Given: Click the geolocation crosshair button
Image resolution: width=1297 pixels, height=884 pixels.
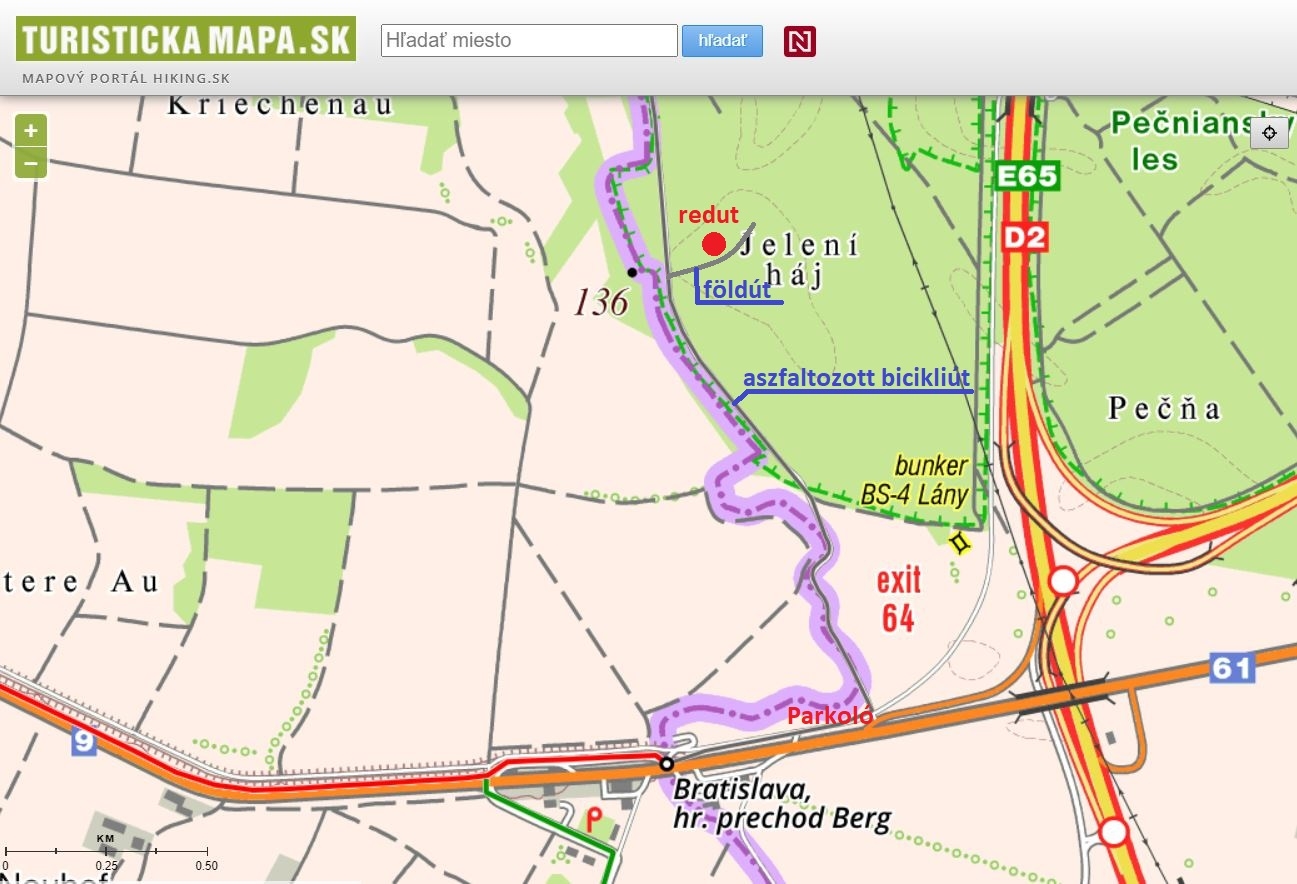Looking at the screenshot, I should 1269,133.
